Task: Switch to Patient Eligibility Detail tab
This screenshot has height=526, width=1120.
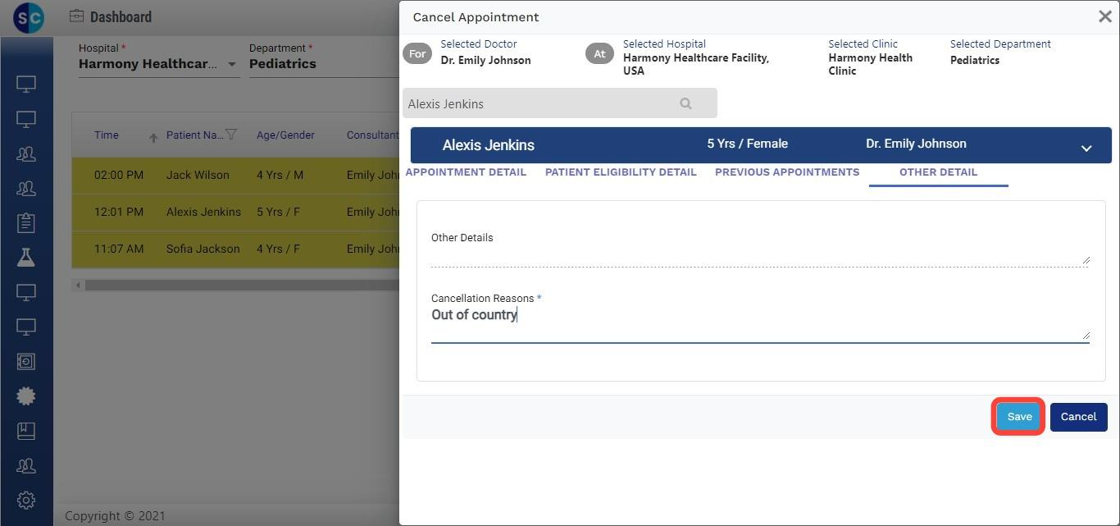Action: click(x=621, y=172)
